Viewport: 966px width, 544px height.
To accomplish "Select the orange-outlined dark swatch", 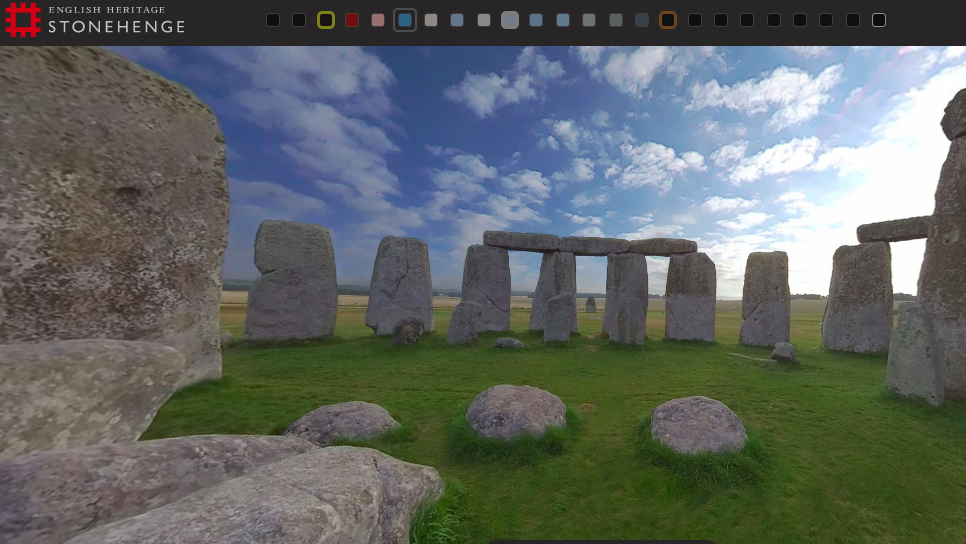I will [x=668, y=20].
